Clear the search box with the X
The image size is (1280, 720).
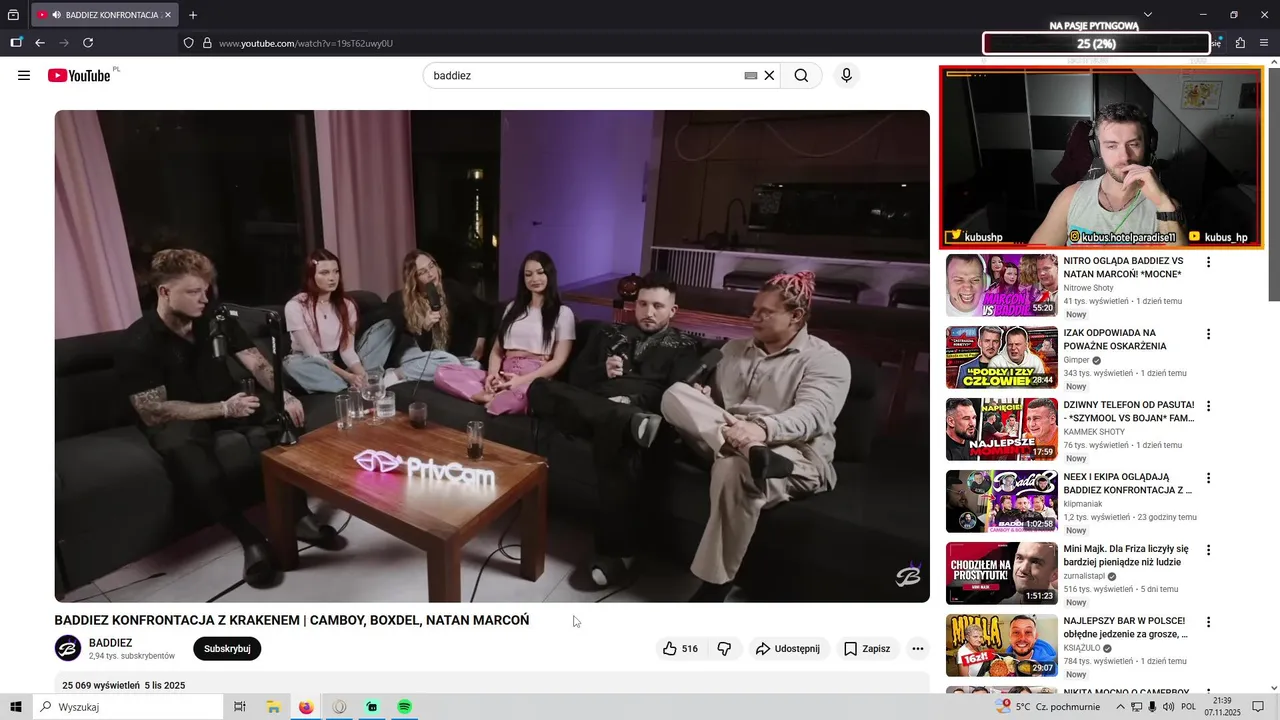click(769, 75)
